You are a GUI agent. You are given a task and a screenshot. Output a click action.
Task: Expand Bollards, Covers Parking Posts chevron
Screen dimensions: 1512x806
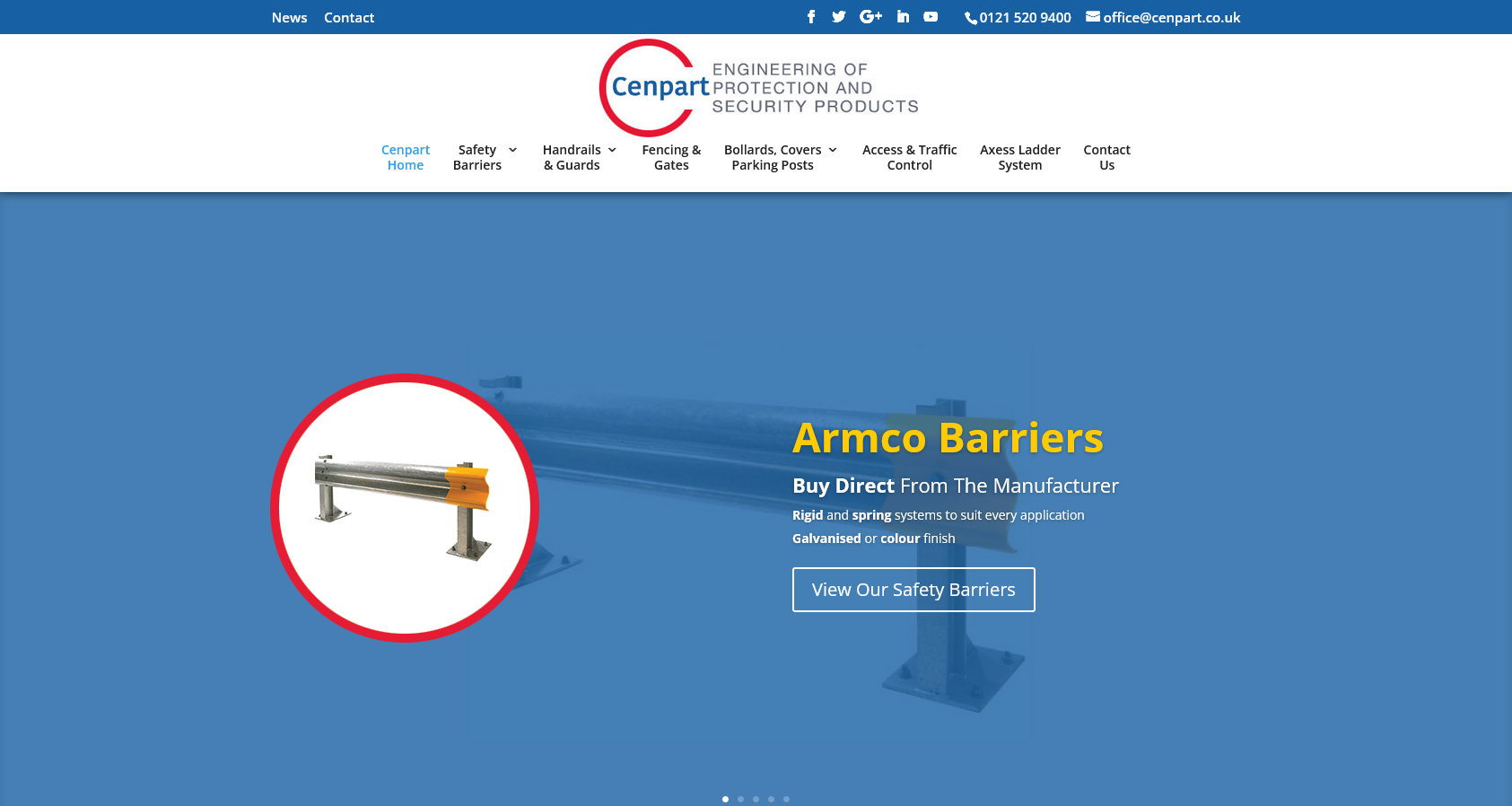[833, 150]
